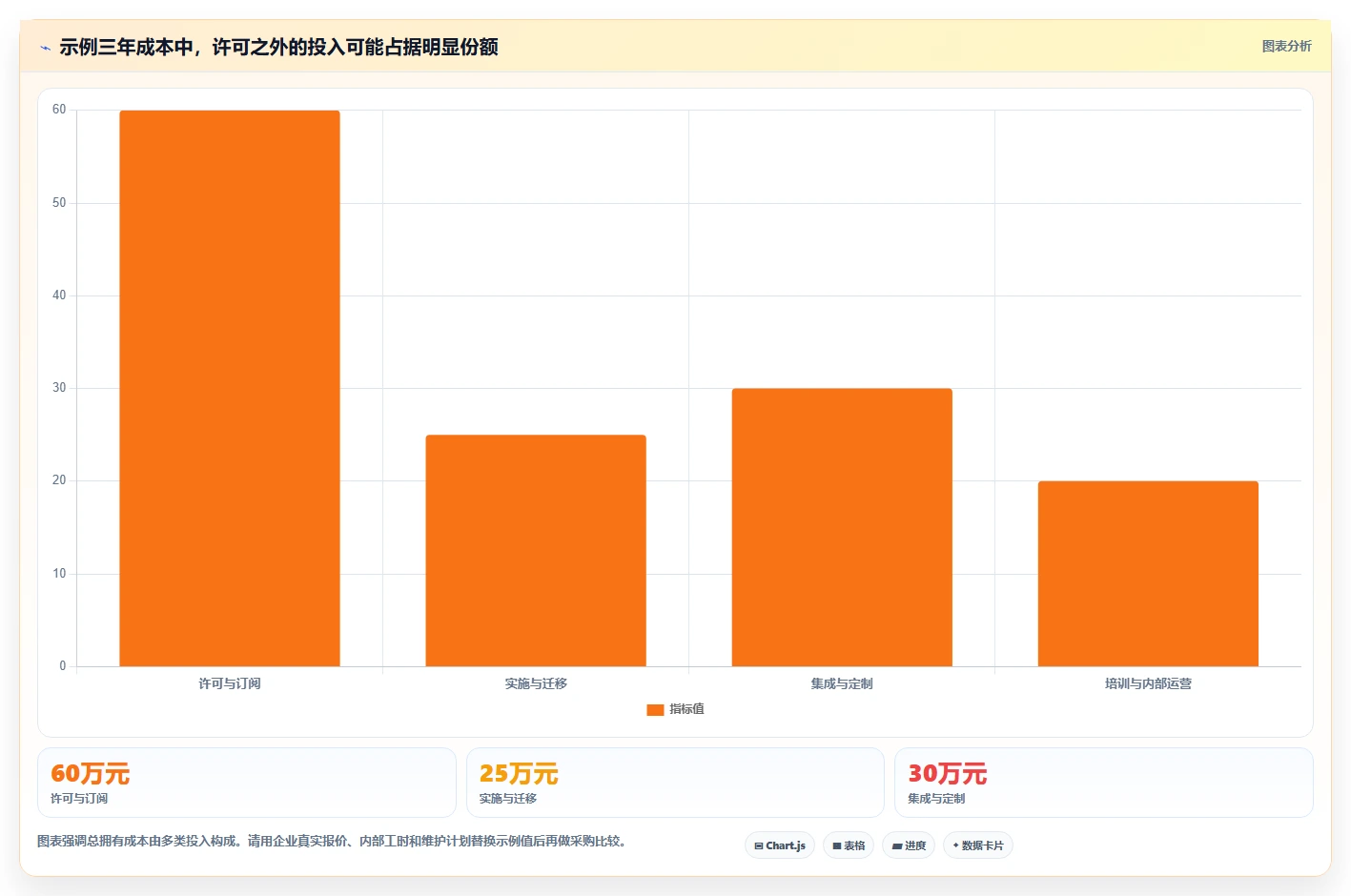This screenshot has width=1351, height=896.
Task: Click the chart title heading text
Action: click(278, 47)
